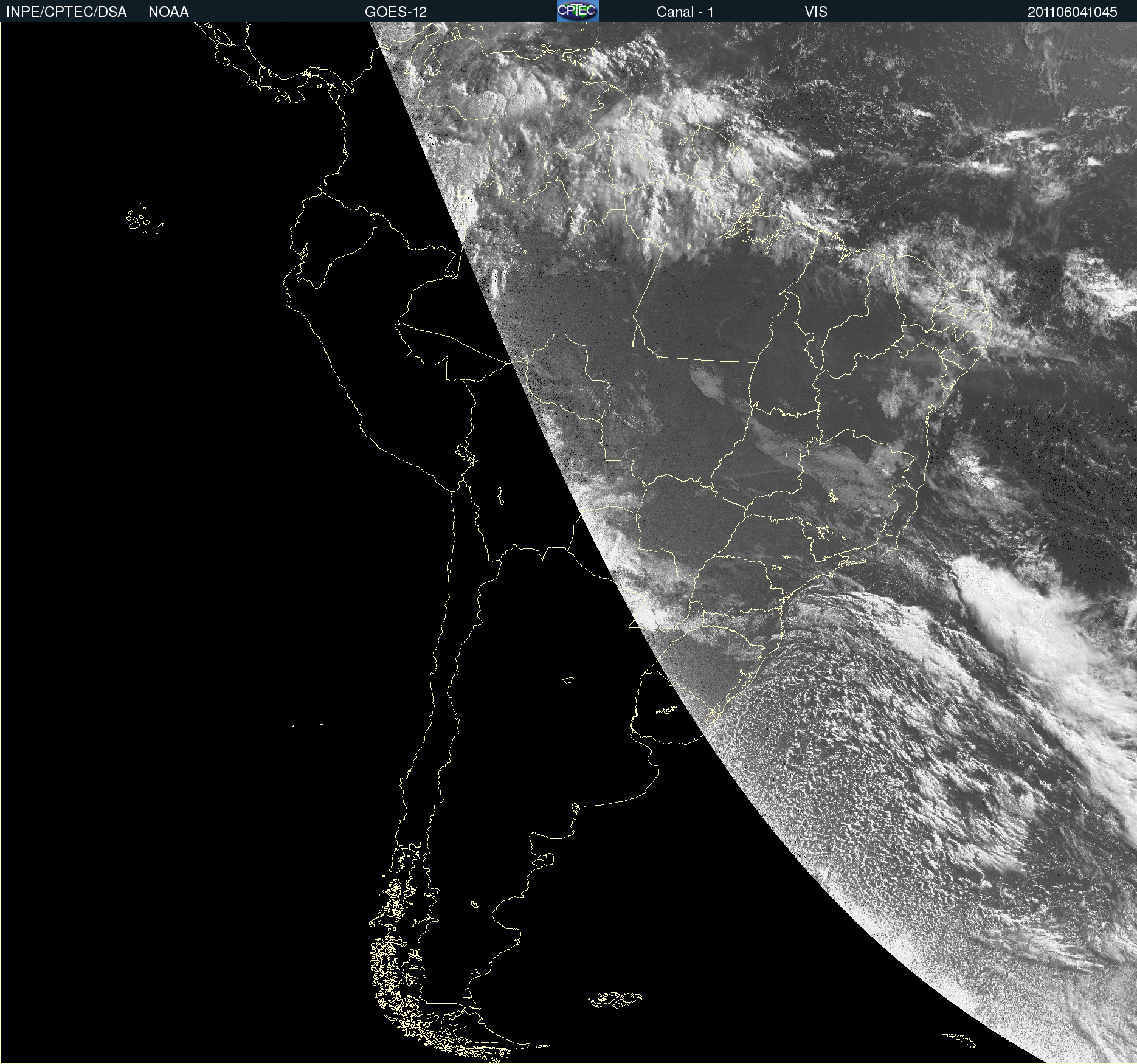Click the 201106041045 timestamp
The width and height of the screenshot is (1137, 1064).
tap(1072, 12)
